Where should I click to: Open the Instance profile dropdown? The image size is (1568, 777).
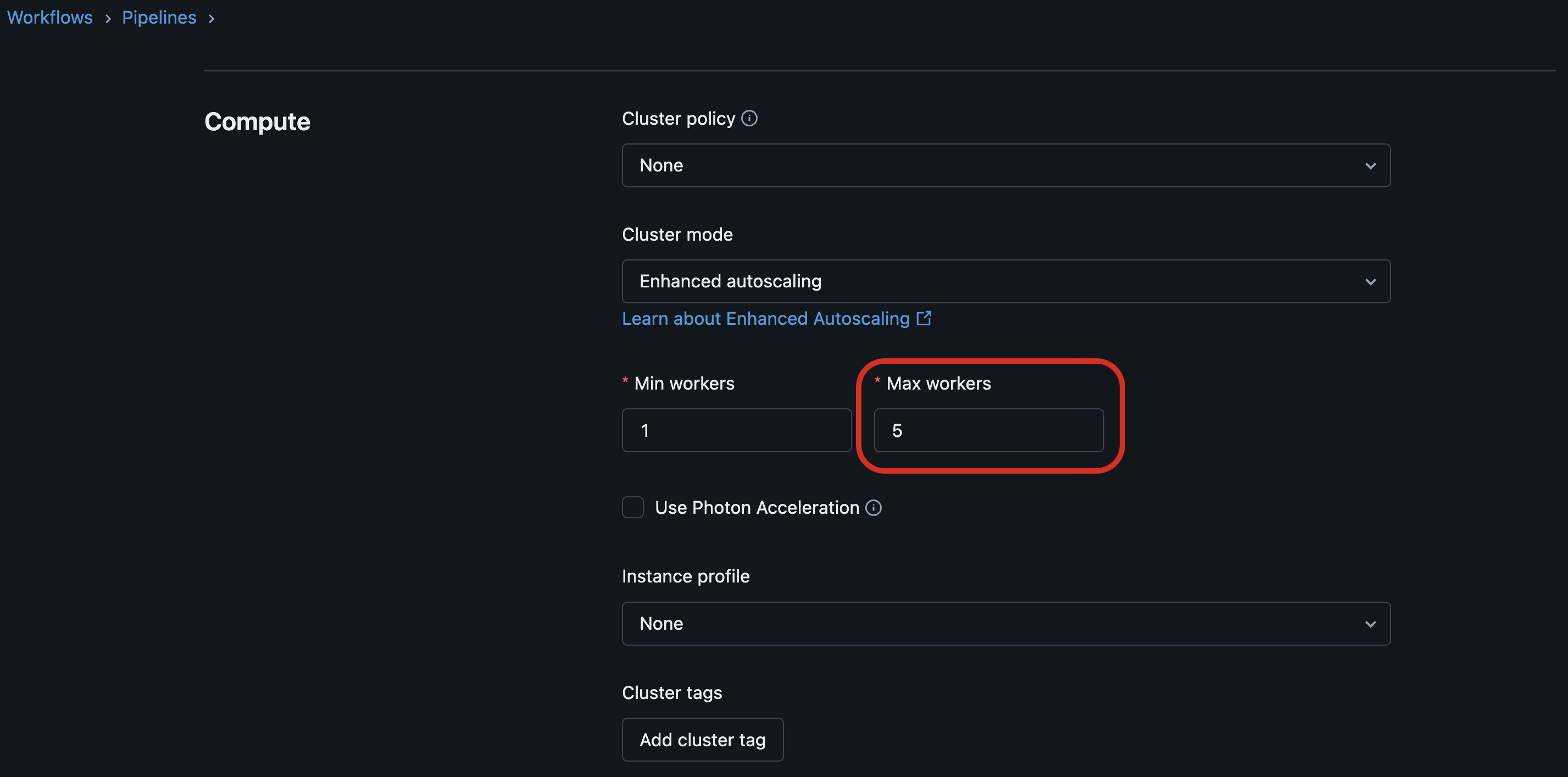tap(1005, 623)
